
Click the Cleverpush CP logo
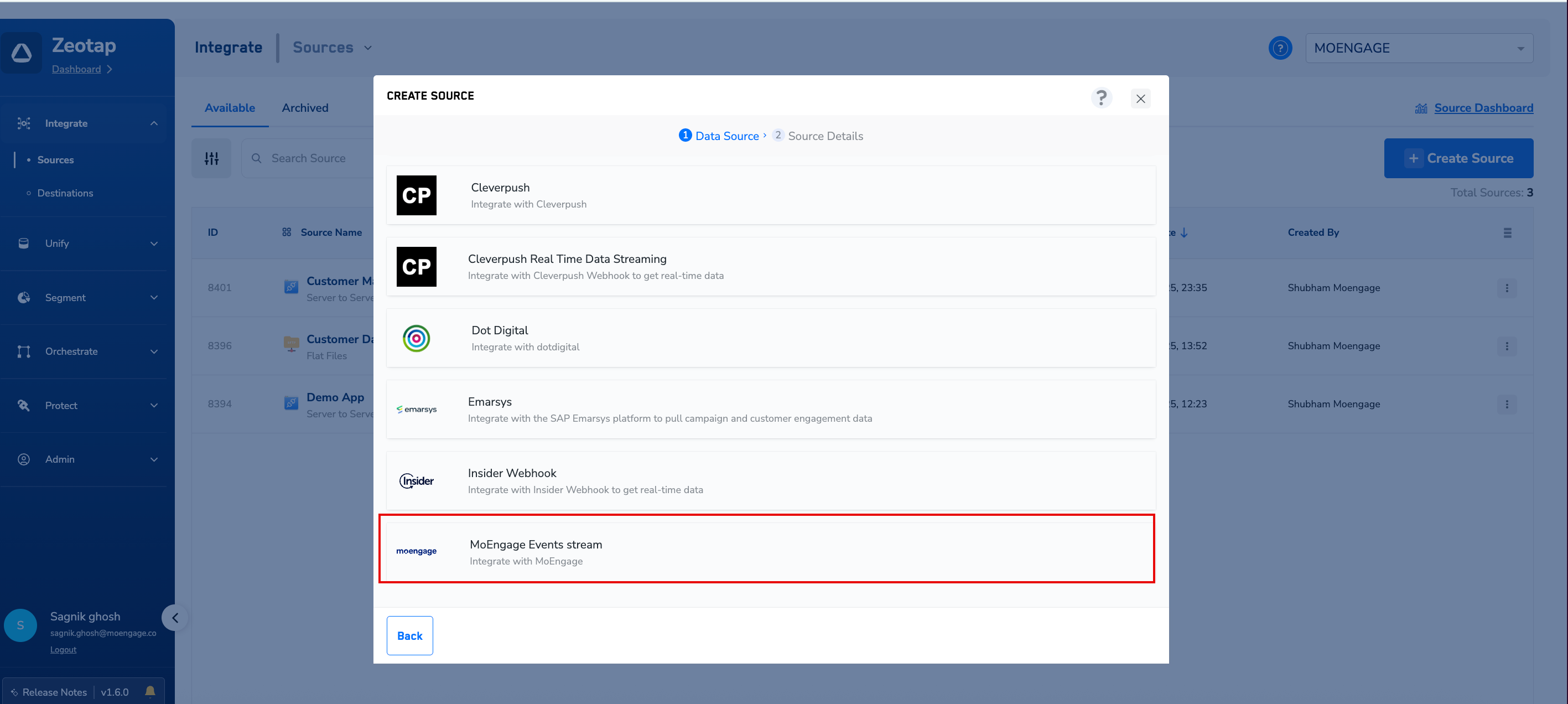click(x=417, y=195)
